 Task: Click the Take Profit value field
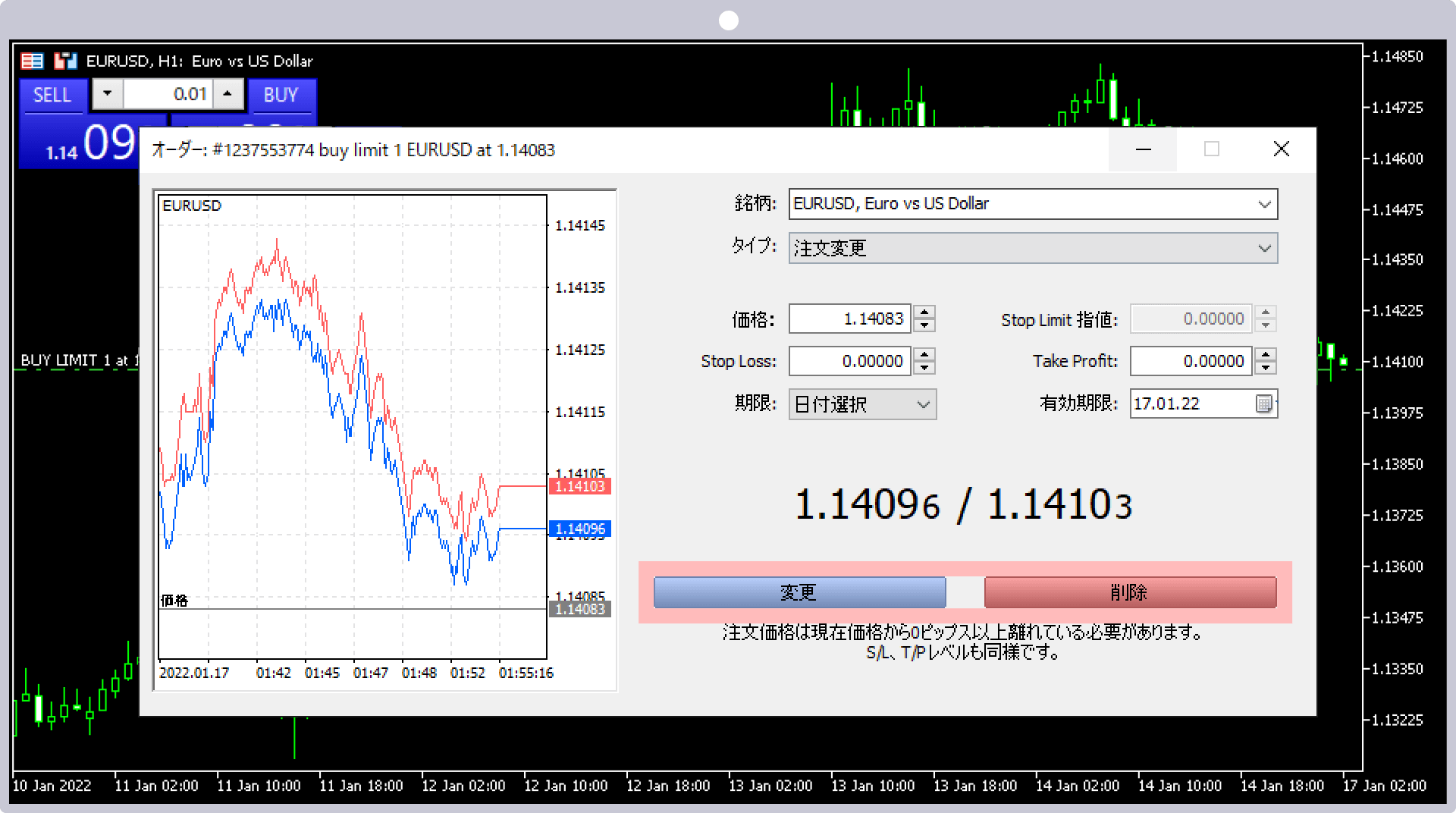[1191, 361]
